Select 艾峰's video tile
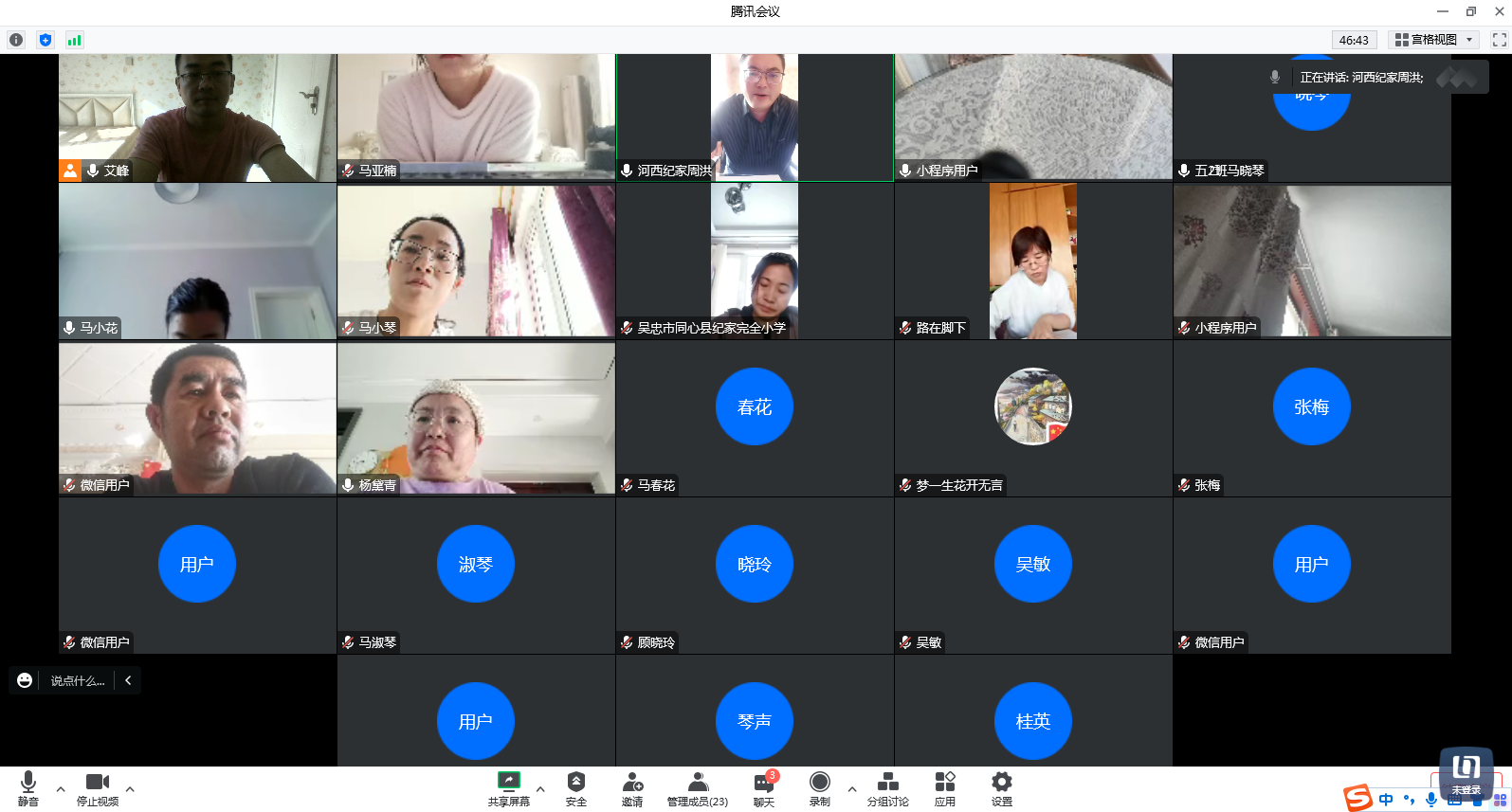The image size is (1512, 812). pyautogui.click(x=197, y=117)
